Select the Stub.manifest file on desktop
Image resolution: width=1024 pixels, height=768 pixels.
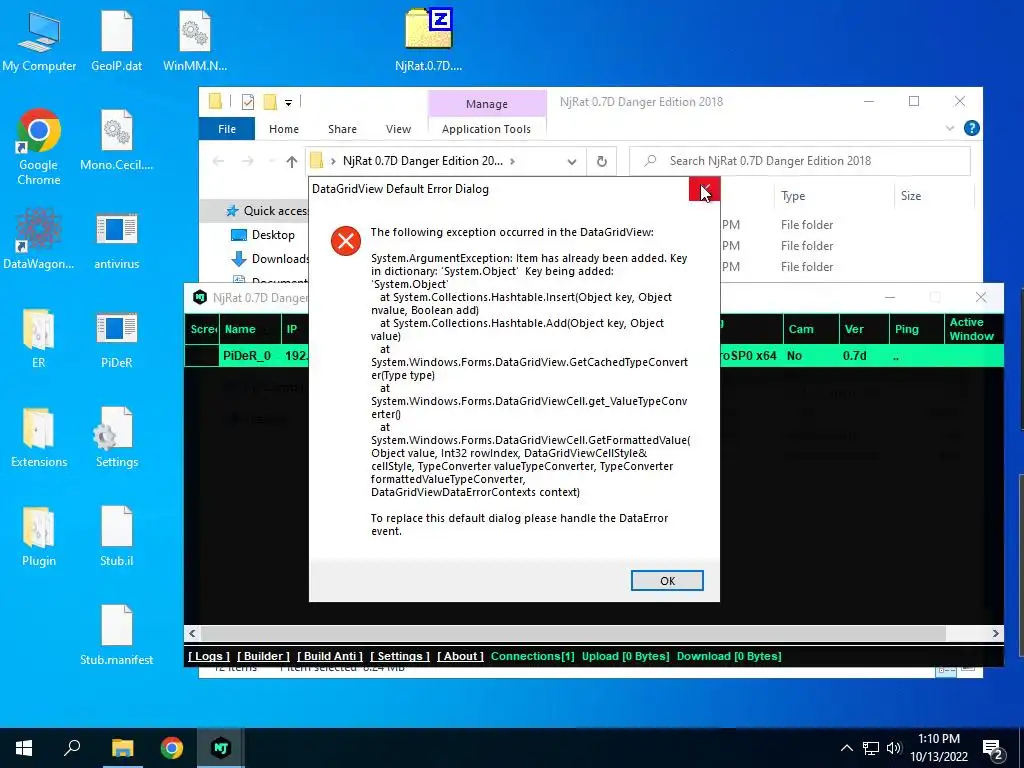[116, 635]
